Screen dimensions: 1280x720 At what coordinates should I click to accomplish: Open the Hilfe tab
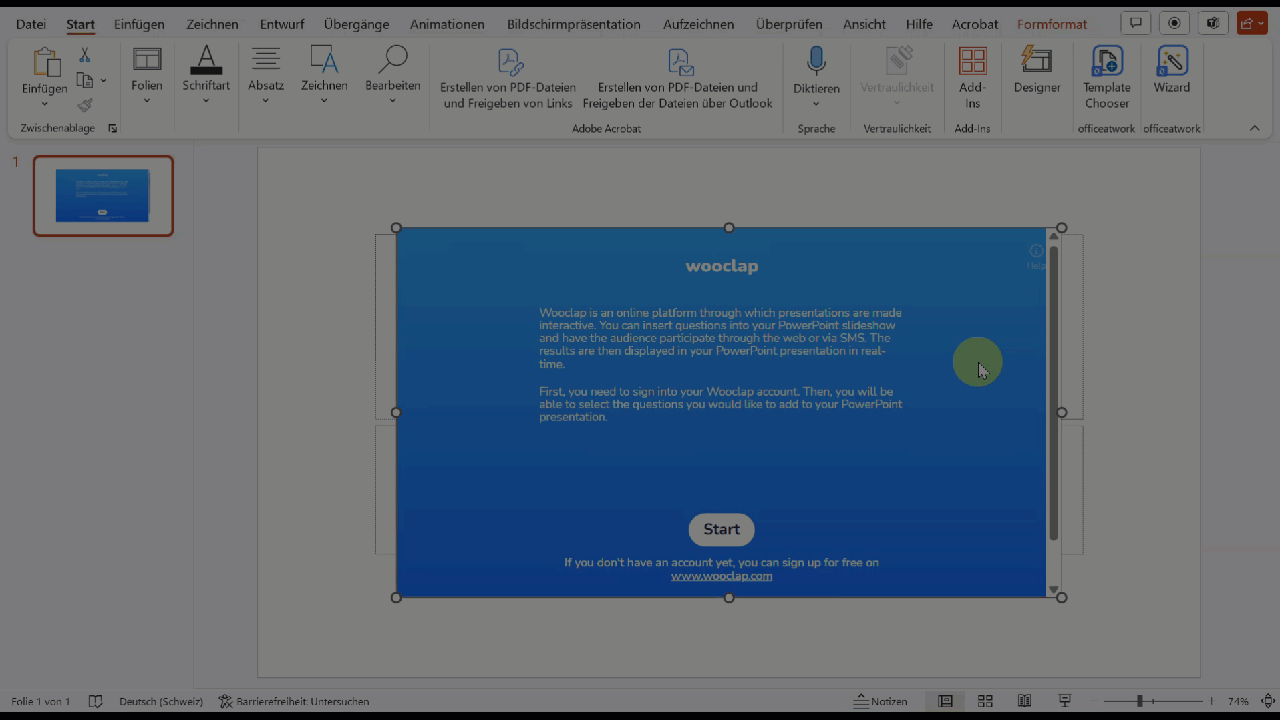pyautogui.click(x=919, y=24)
